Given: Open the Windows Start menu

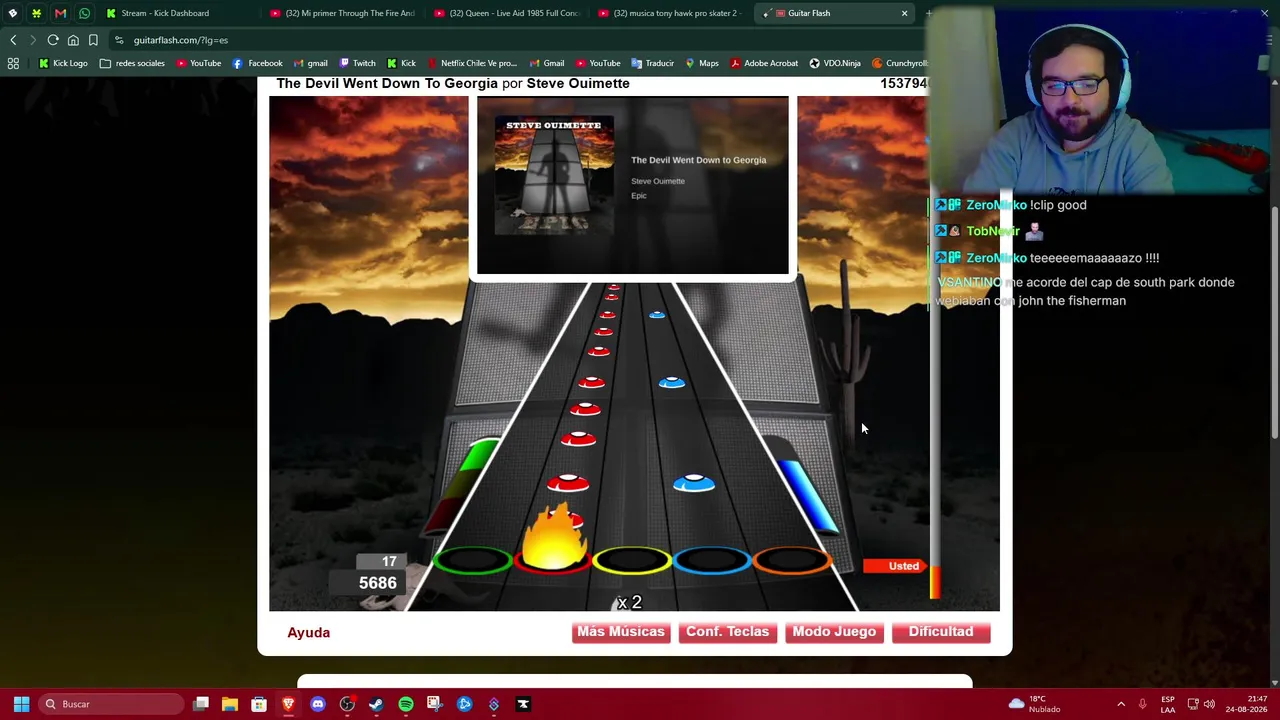Looking at the screenshot, I should coord(21,704).
